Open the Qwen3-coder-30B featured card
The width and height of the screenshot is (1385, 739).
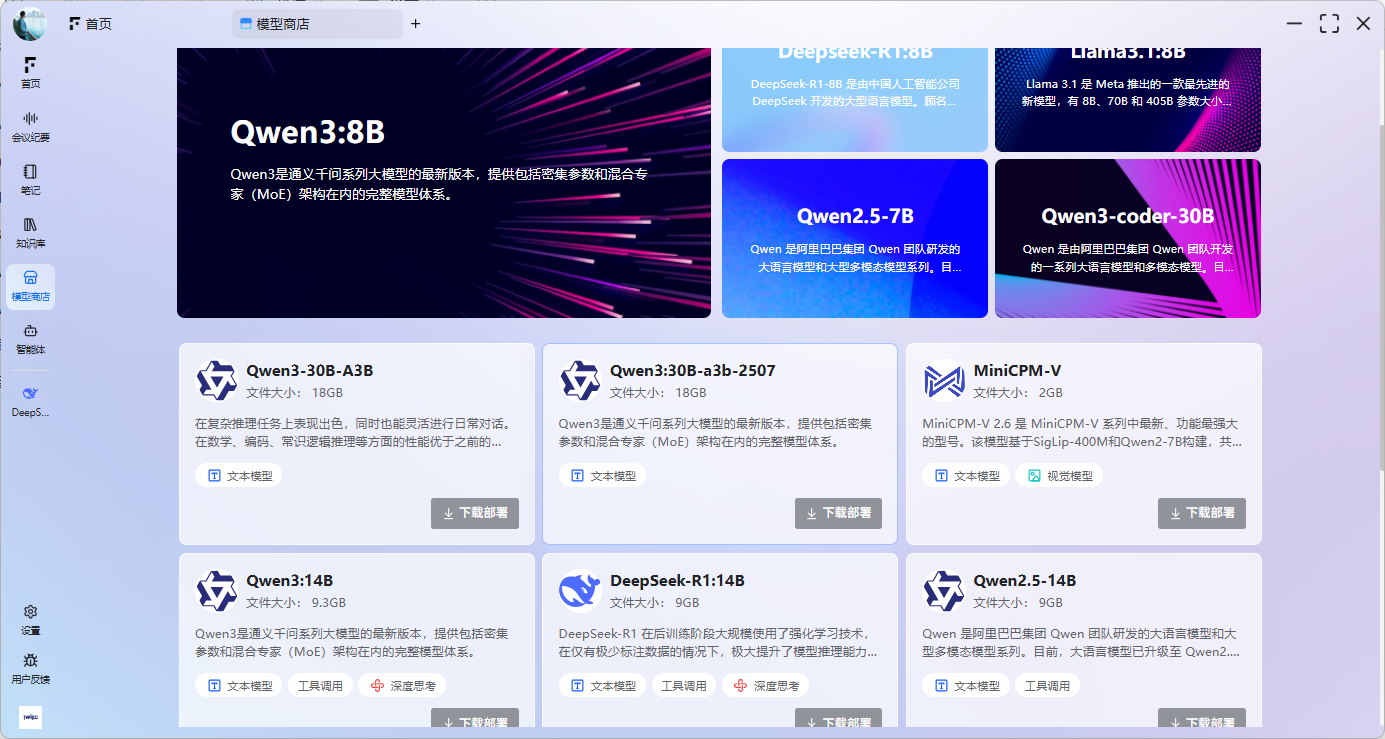1127,238
